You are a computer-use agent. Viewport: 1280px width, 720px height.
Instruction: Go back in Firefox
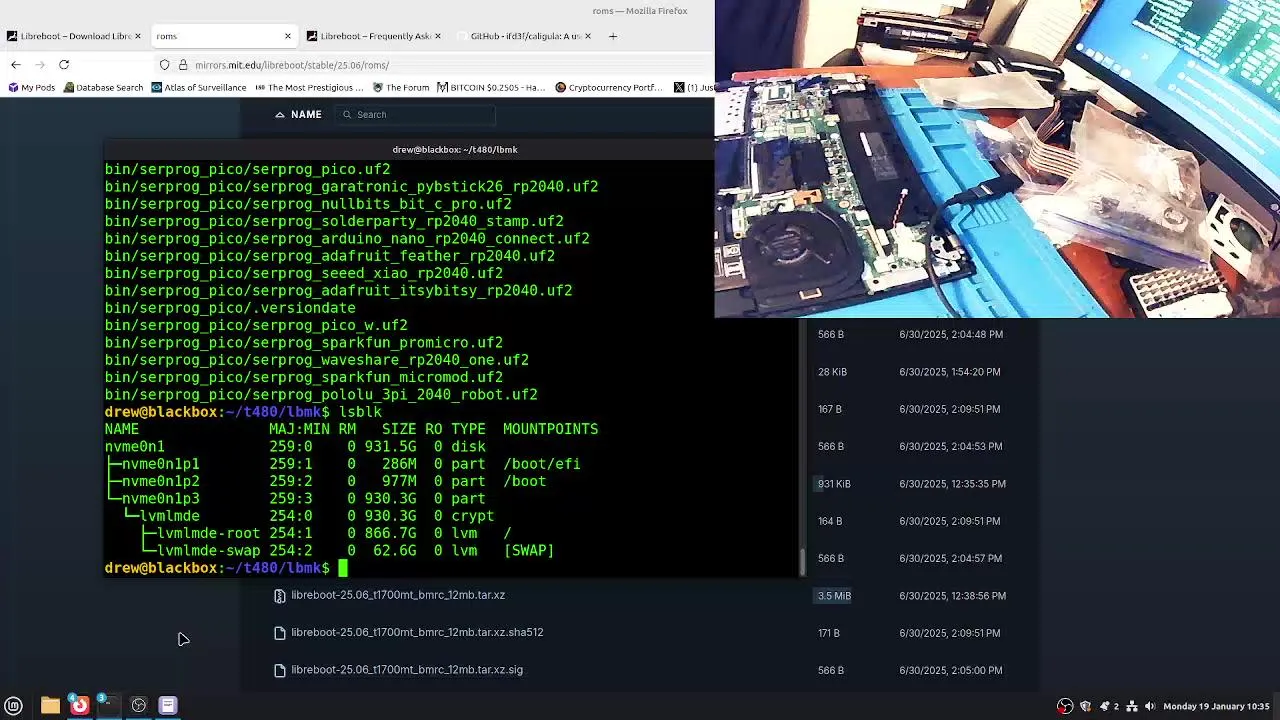point(16,65)
